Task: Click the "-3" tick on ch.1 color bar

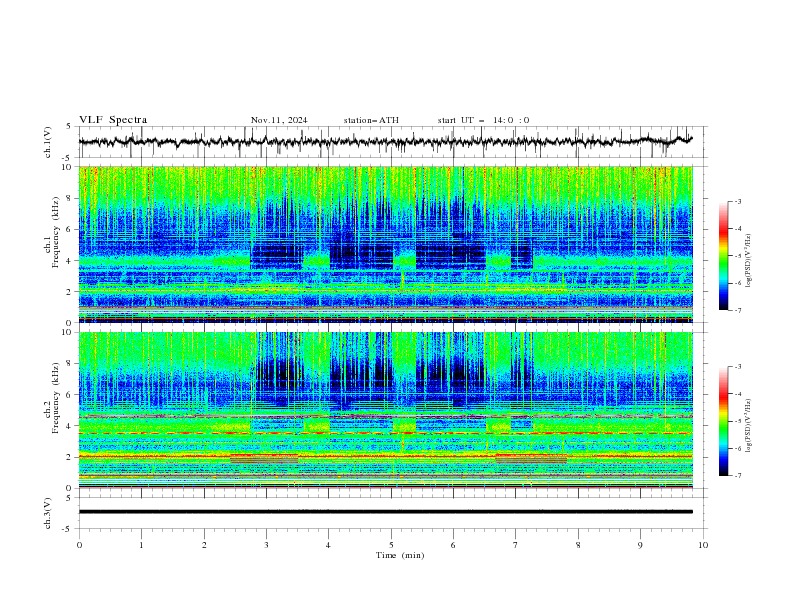Action: [737, 201]
